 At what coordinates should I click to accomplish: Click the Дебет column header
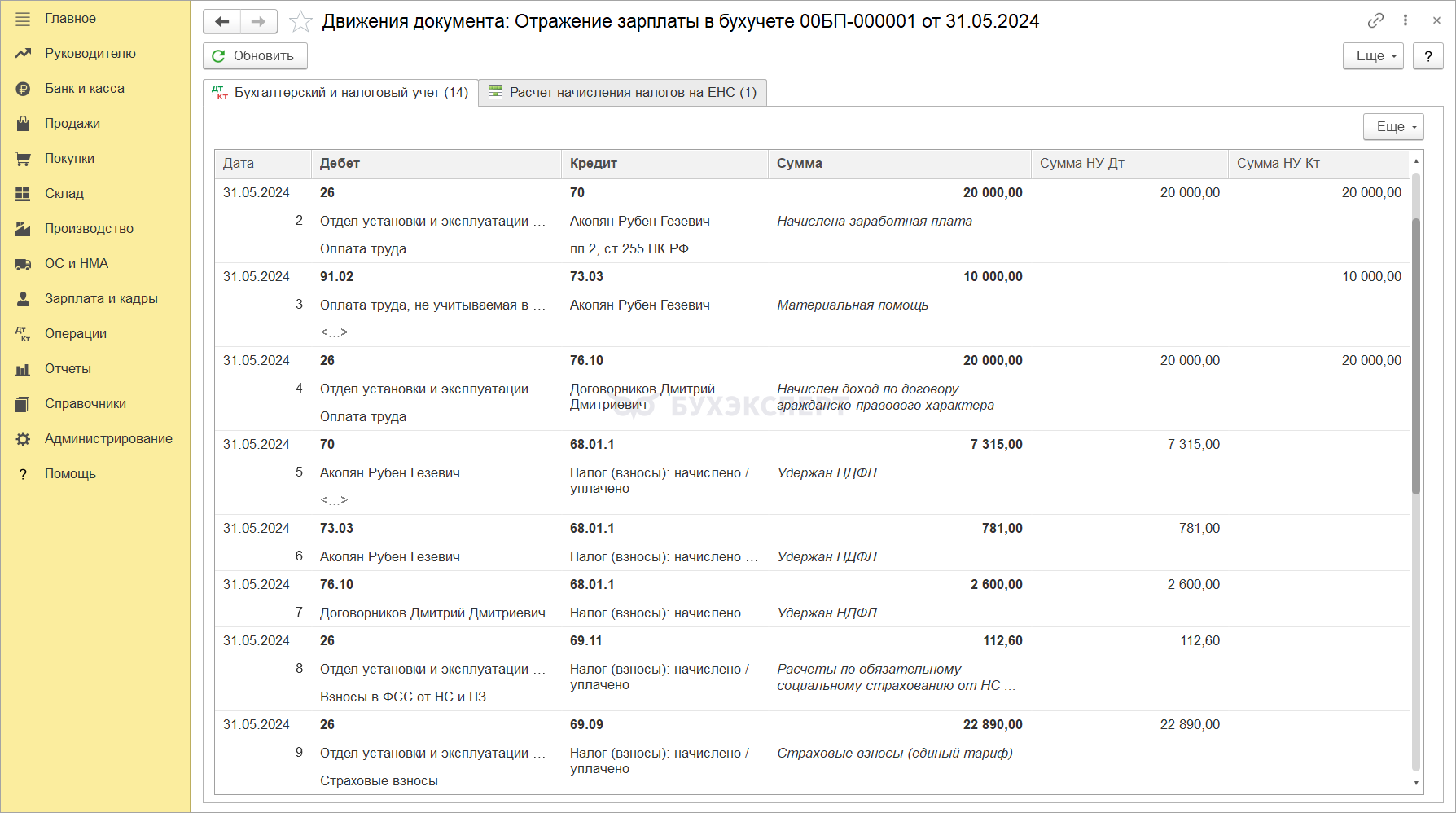436,164
